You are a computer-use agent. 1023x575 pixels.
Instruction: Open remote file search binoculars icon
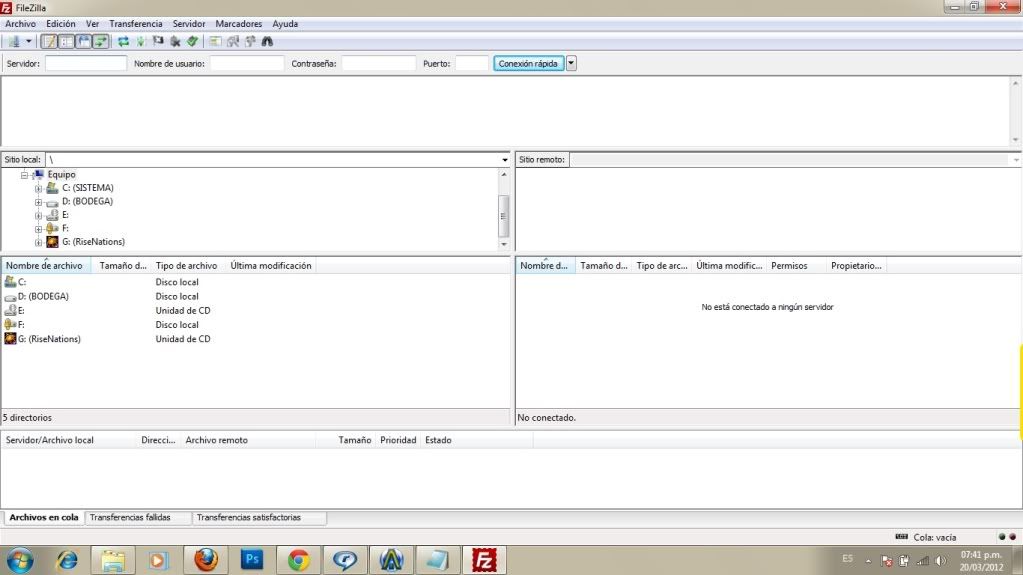point(267,42)
